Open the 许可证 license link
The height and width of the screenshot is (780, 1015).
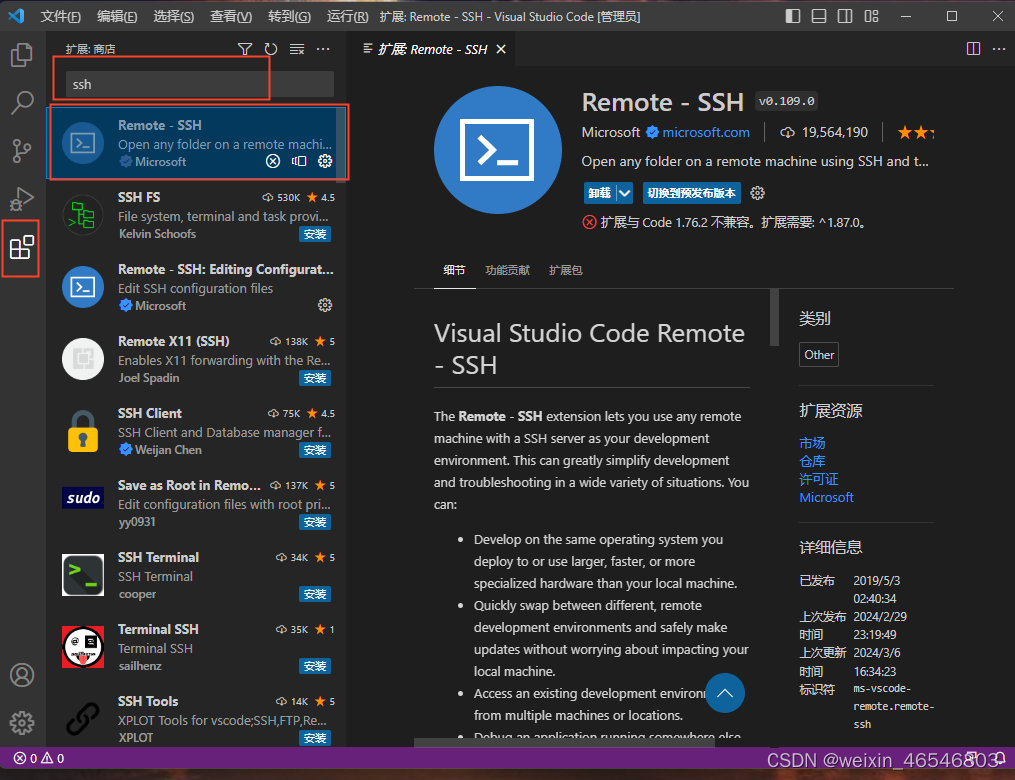[819, 479]
